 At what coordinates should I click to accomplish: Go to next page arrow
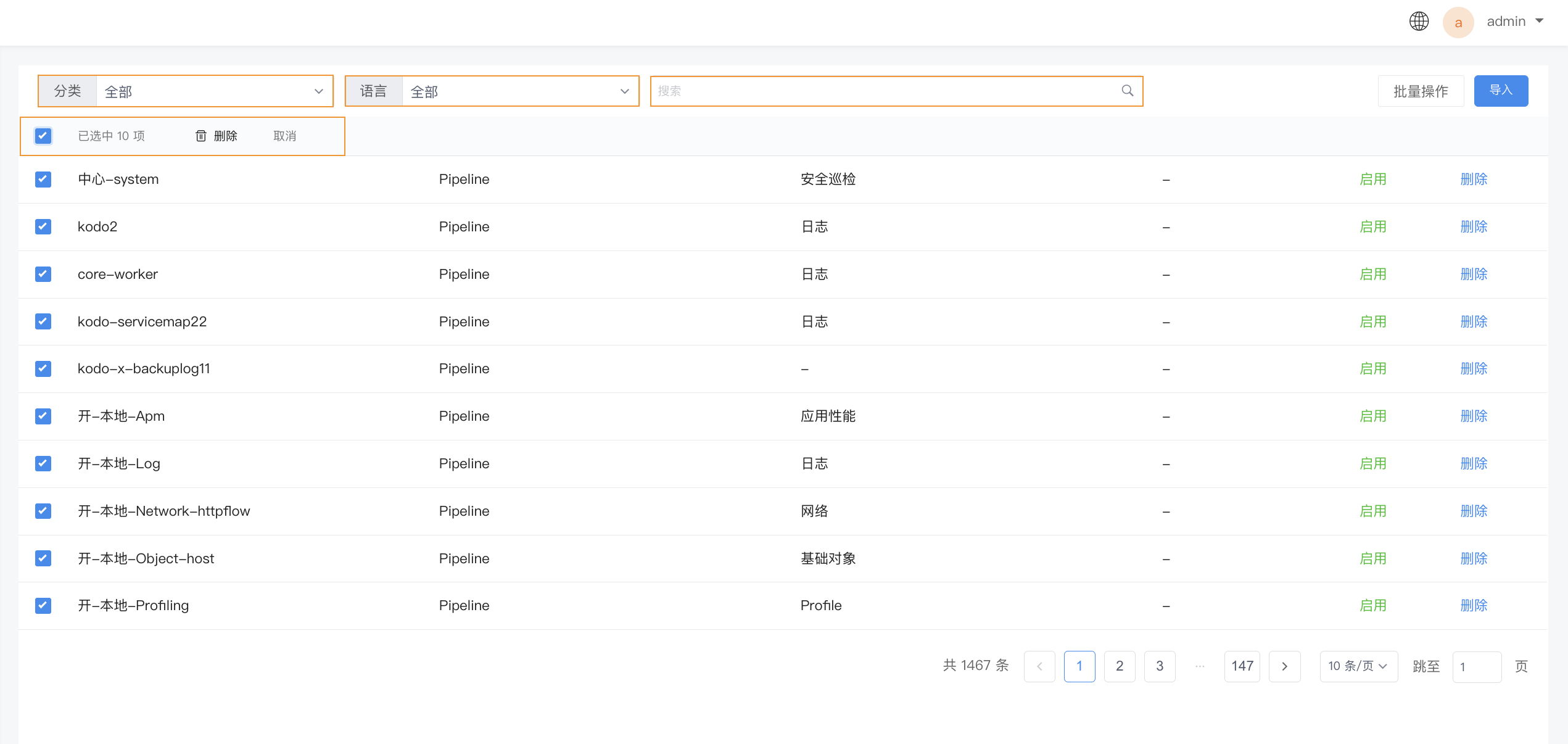1285,666
